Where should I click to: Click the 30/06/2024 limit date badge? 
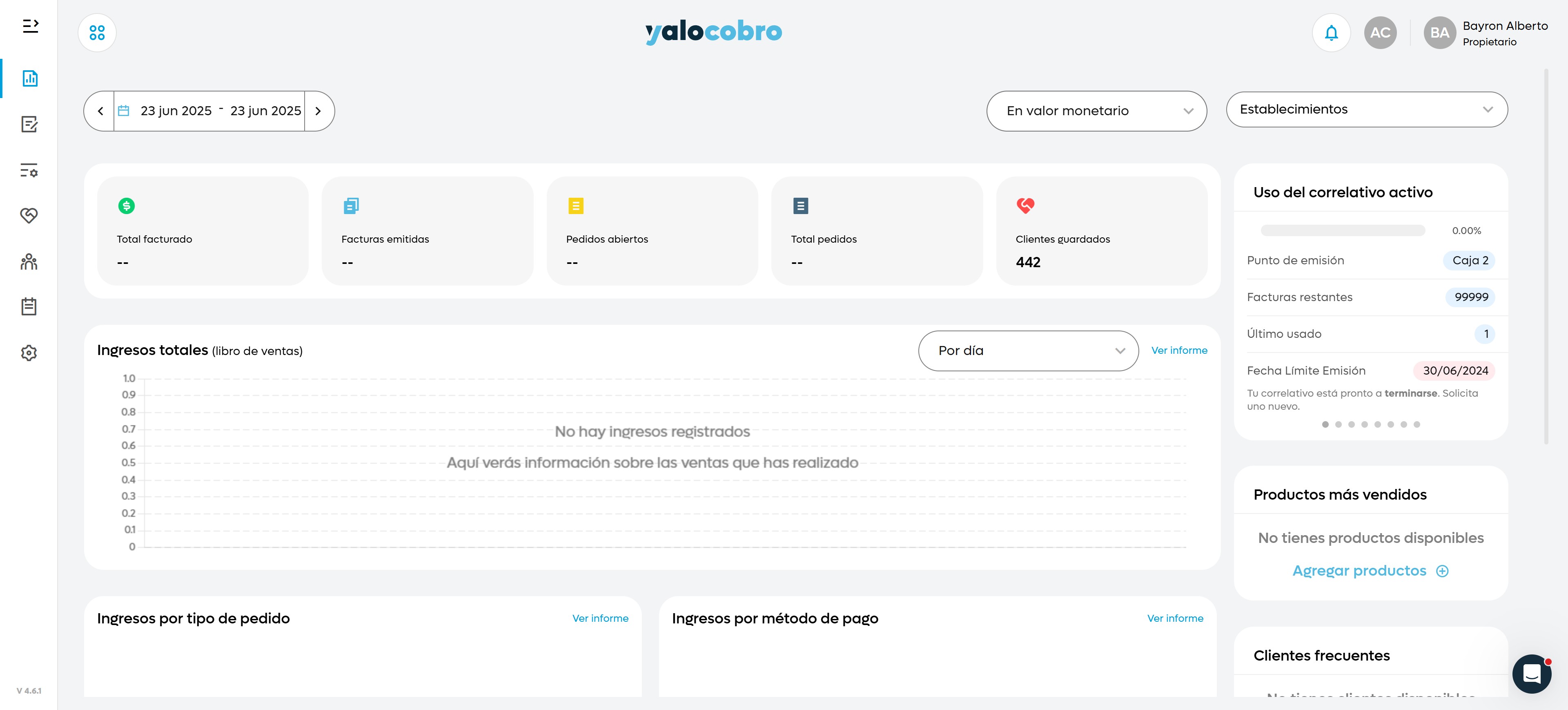tap(1455, 371)
